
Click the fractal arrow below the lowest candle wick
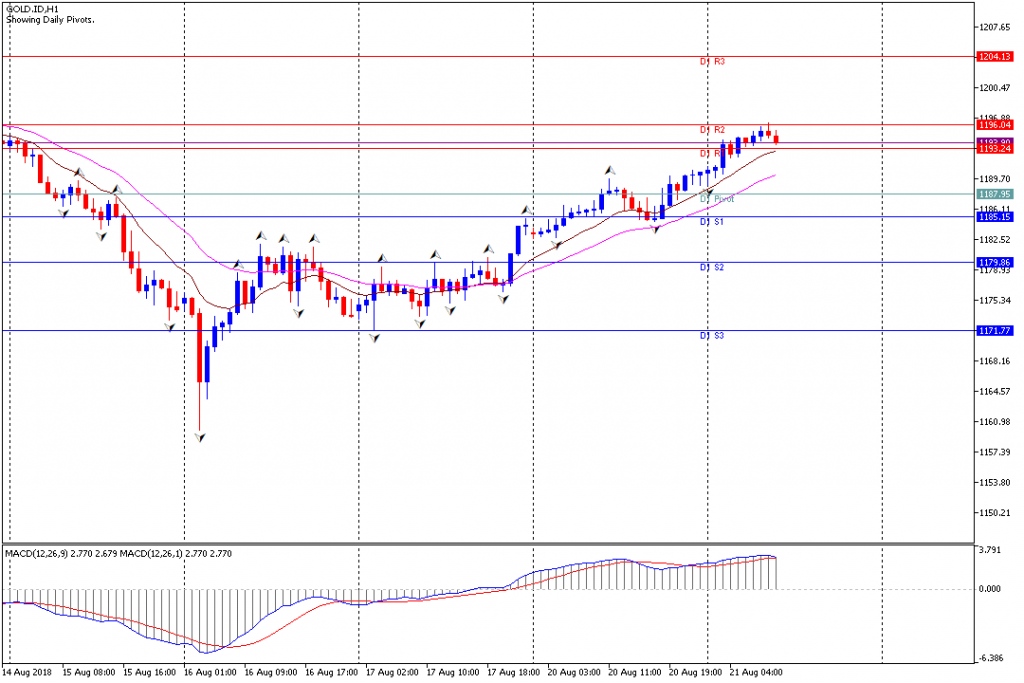(200, 437)
